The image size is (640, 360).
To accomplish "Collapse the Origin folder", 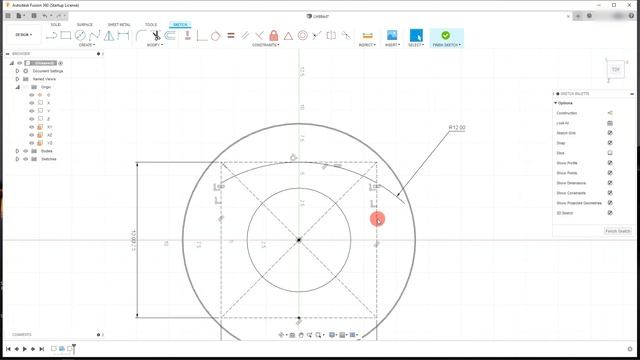I will point(17,87).
